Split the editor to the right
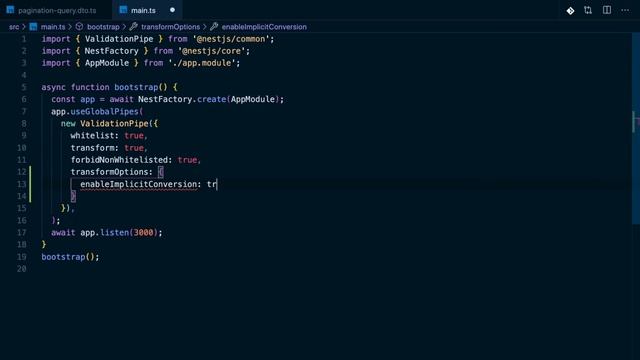Viewport: 640px width, 360px height. pyautogui.click(x=607, y=10)
